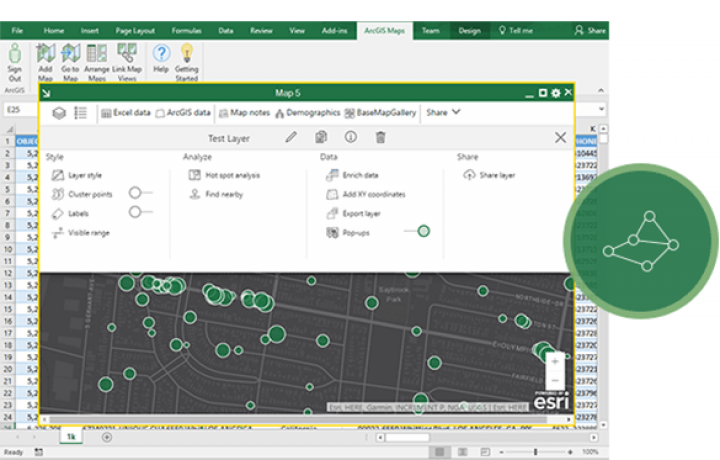Toggle the Cluster points switch
Image resolution: width=720 pixels, height=460 pixels.
(x=141, y=193)
